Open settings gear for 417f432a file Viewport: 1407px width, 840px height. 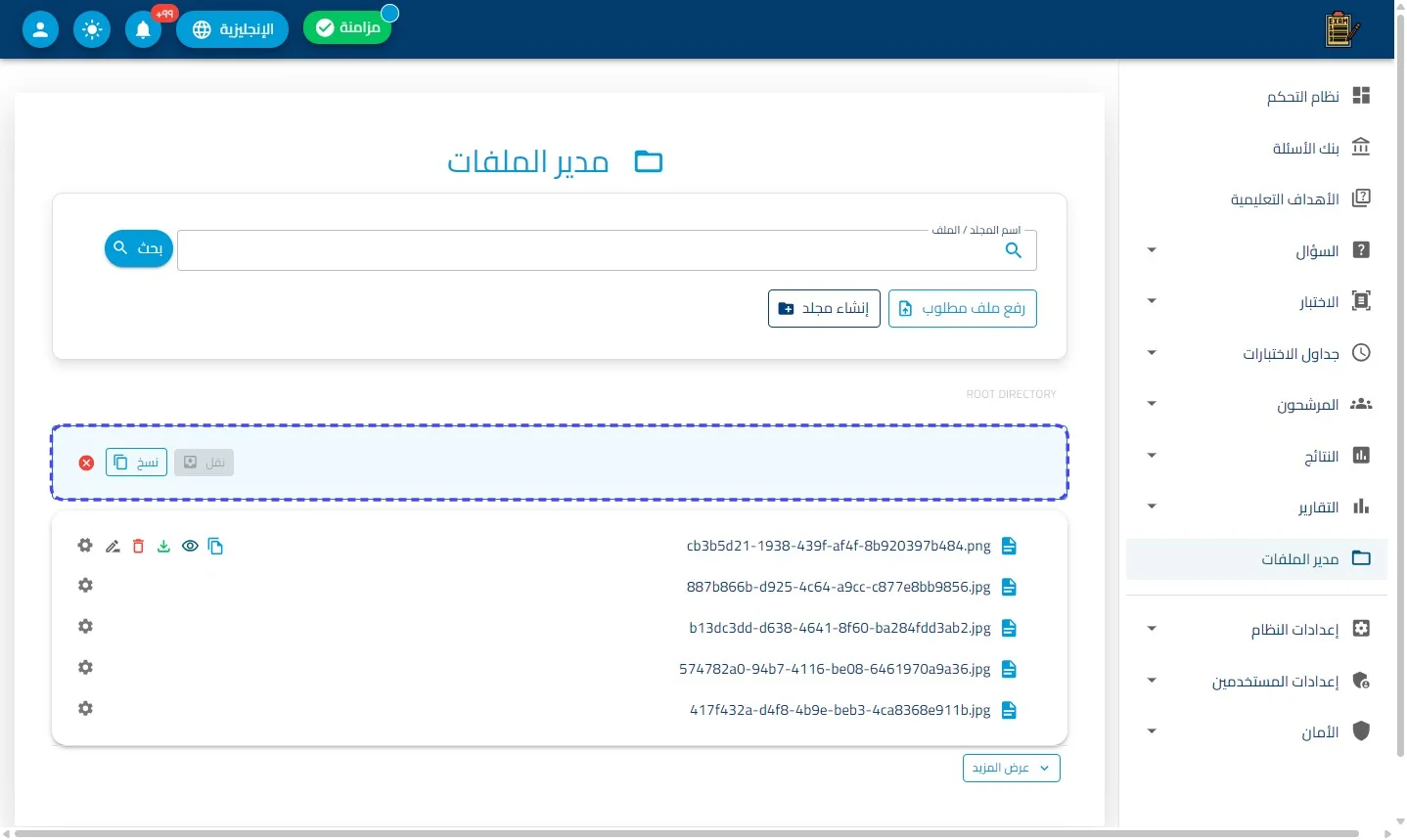click(85, 708)
